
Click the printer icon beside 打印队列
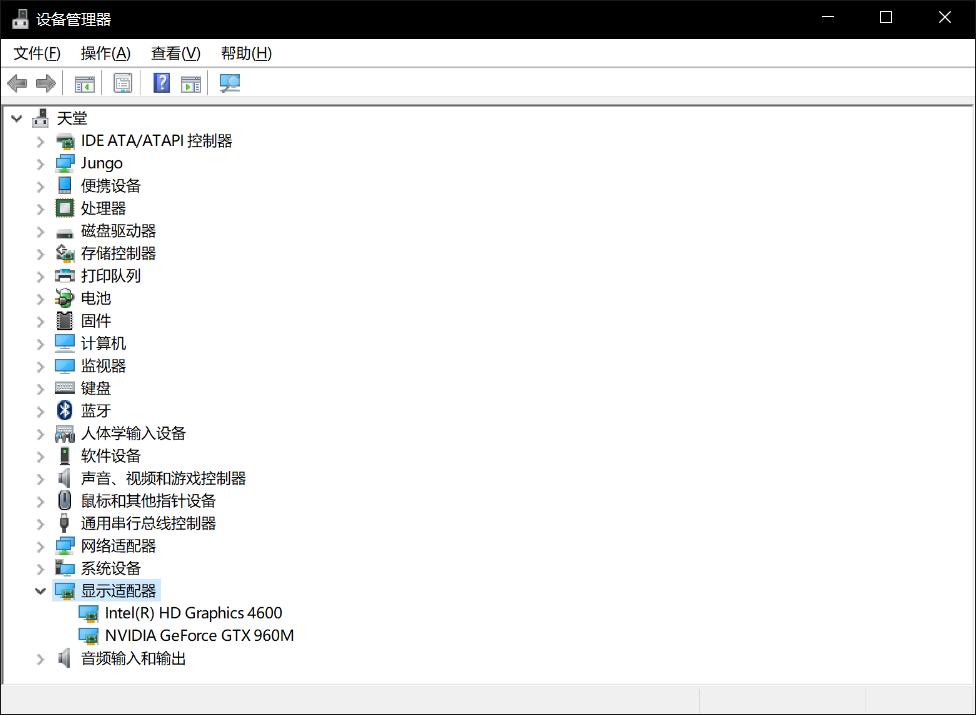(65, 276)
